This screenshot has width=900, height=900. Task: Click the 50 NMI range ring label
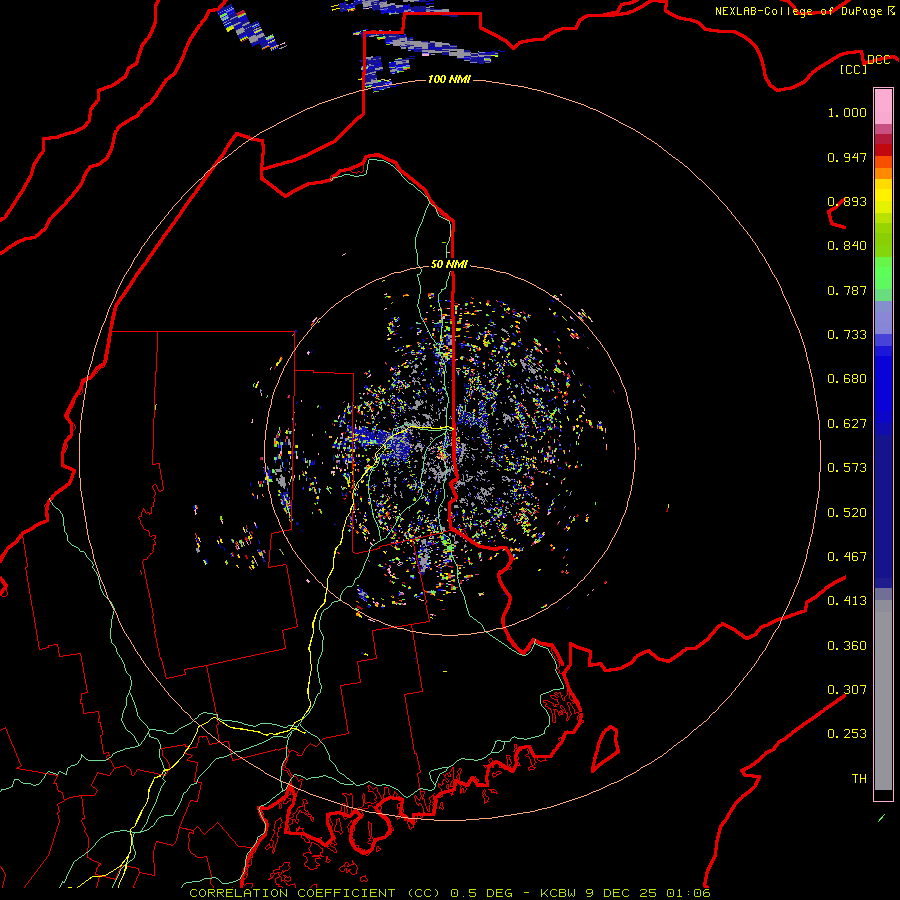(x=449, y=264)
